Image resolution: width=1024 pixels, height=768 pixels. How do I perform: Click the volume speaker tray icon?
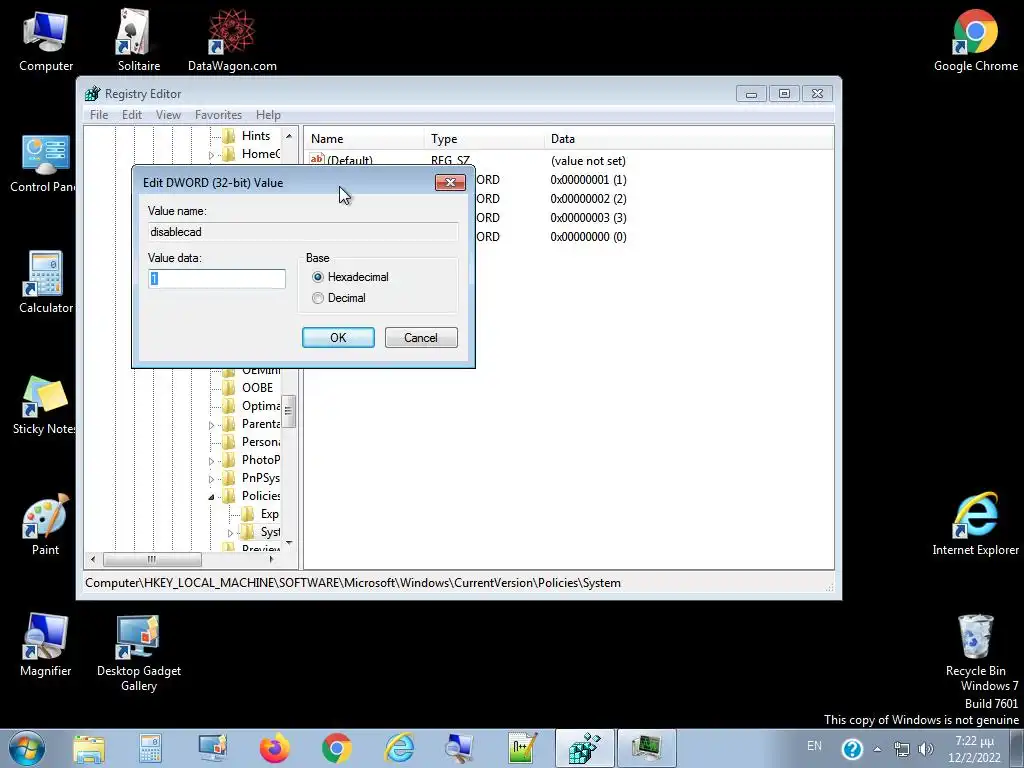point(926,748)
